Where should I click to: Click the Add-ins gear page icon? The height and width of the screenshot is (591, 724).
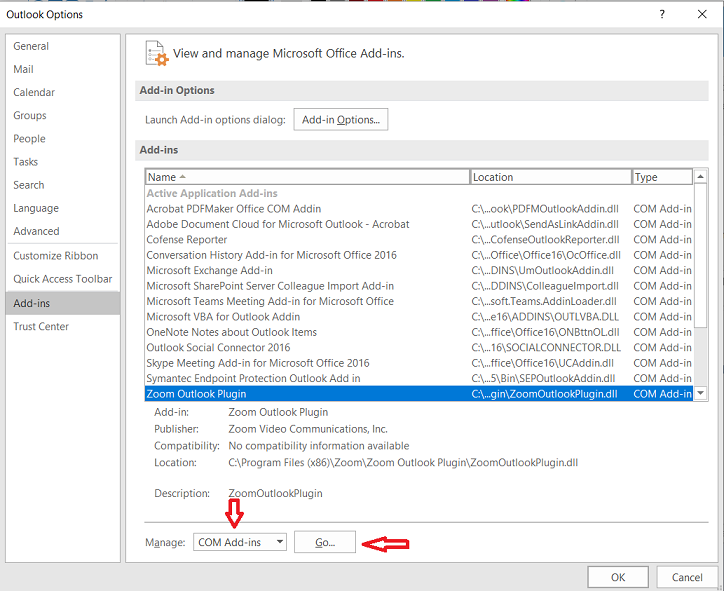156,53
